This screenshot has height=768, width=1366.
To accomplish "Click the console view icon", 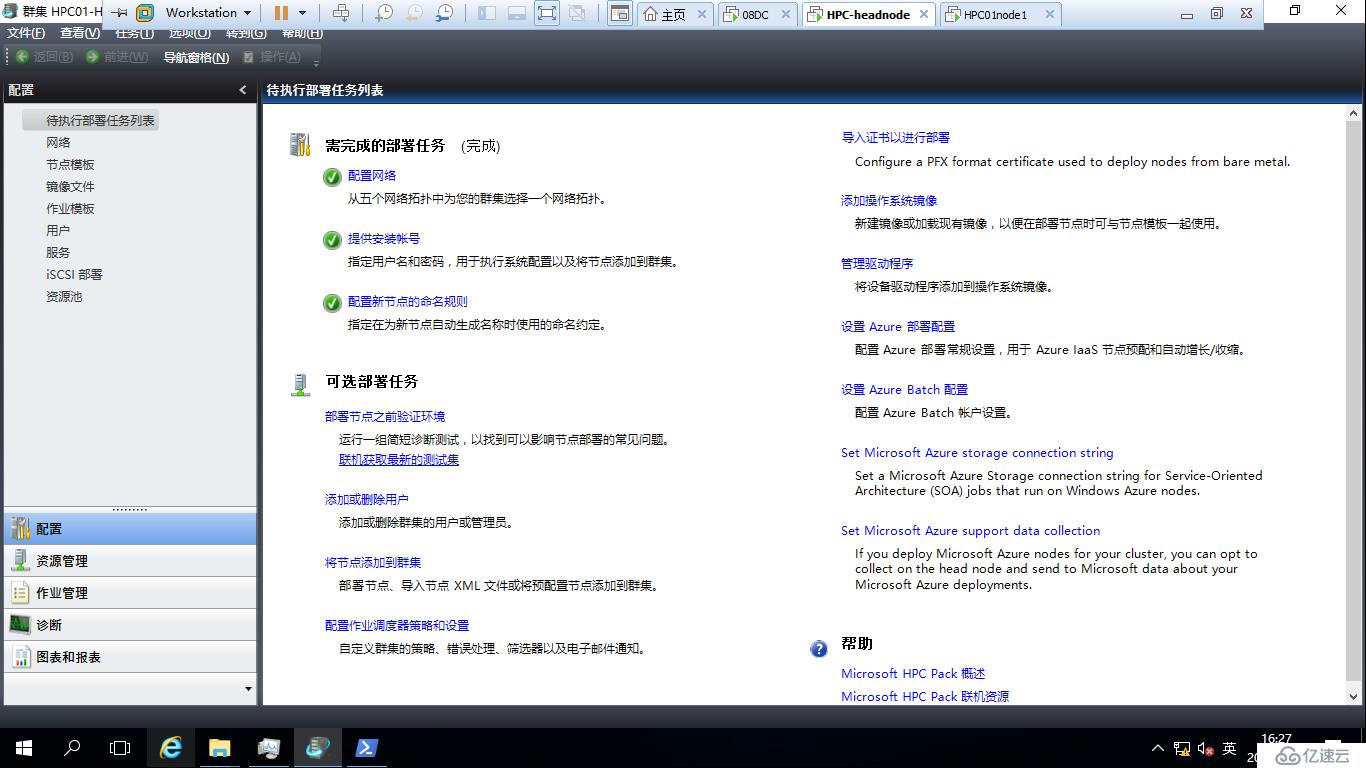I will [x=620, y=13].
